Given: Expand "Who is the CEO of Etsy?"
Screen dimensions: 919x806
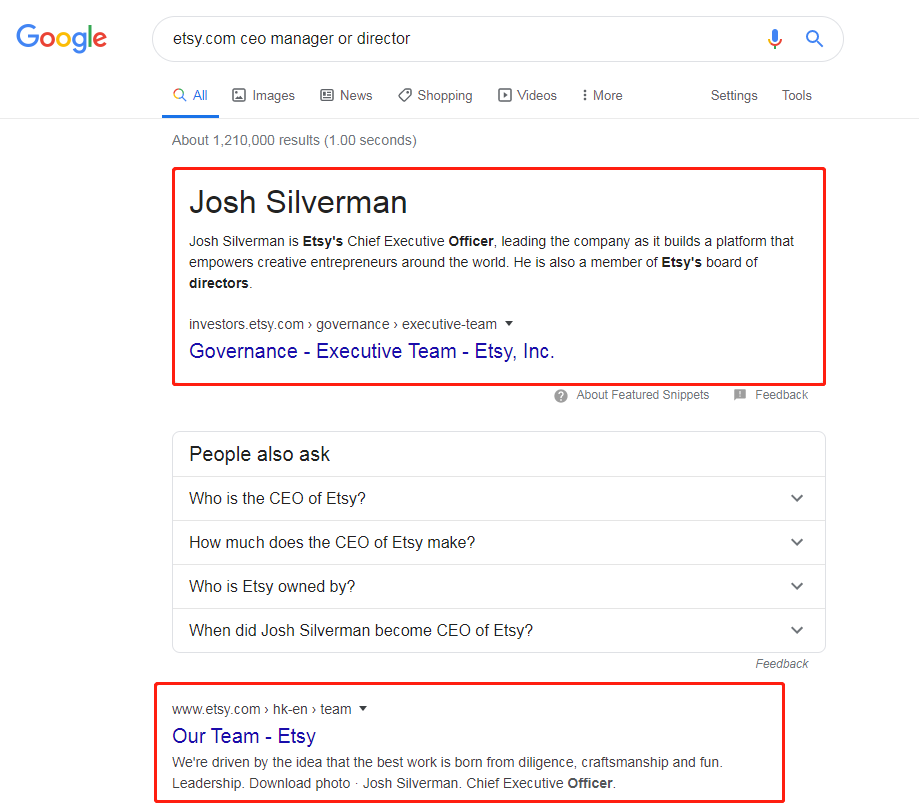Looking at the screenshot, I should click(x=499, y=498).
